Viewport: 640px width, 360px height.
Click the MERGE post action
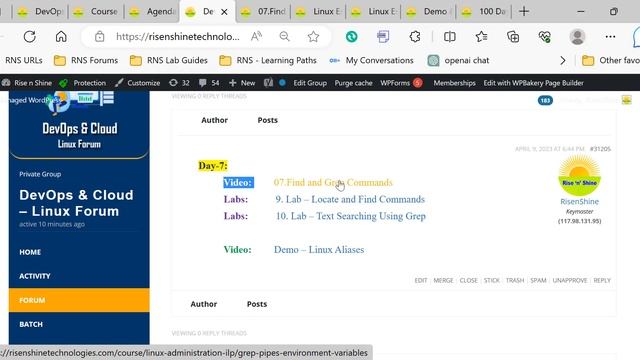click(x=443, y=280)
